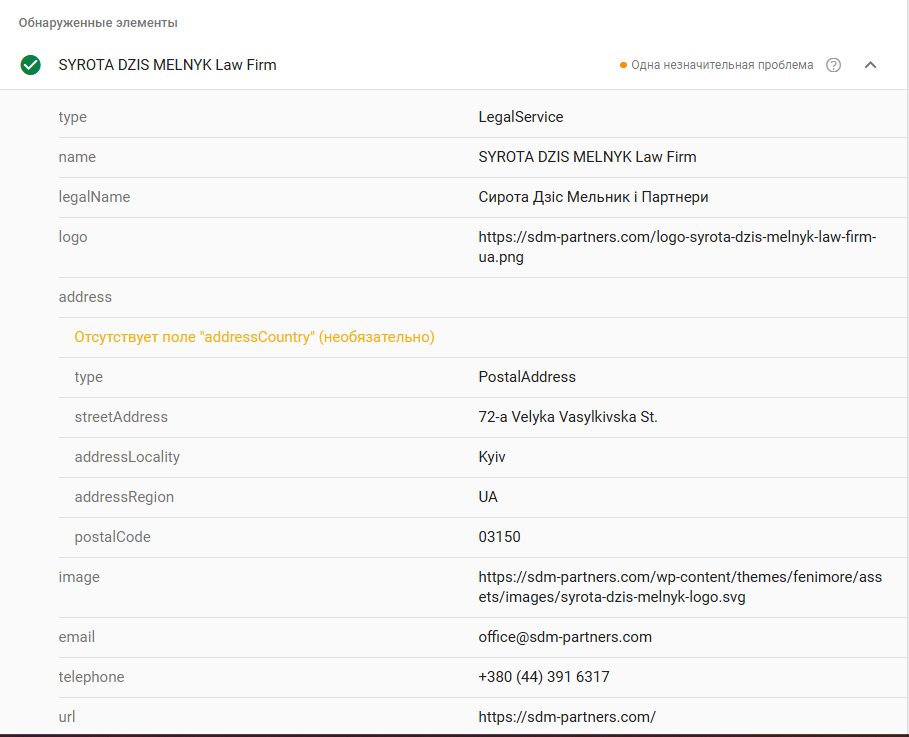The image size is (909, 737).
Task: Click the legalName value in Cyrillic
Action: coord(593,197)
